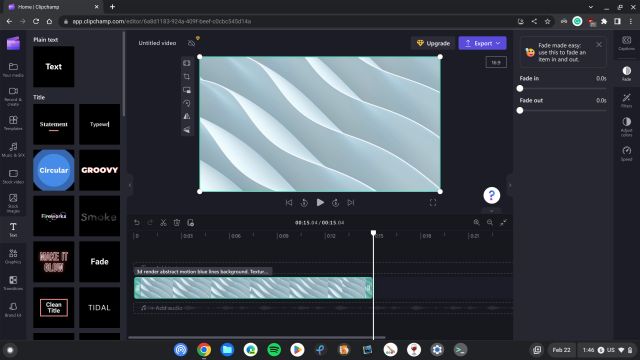Zoom in on the timeline

point(476,222)
